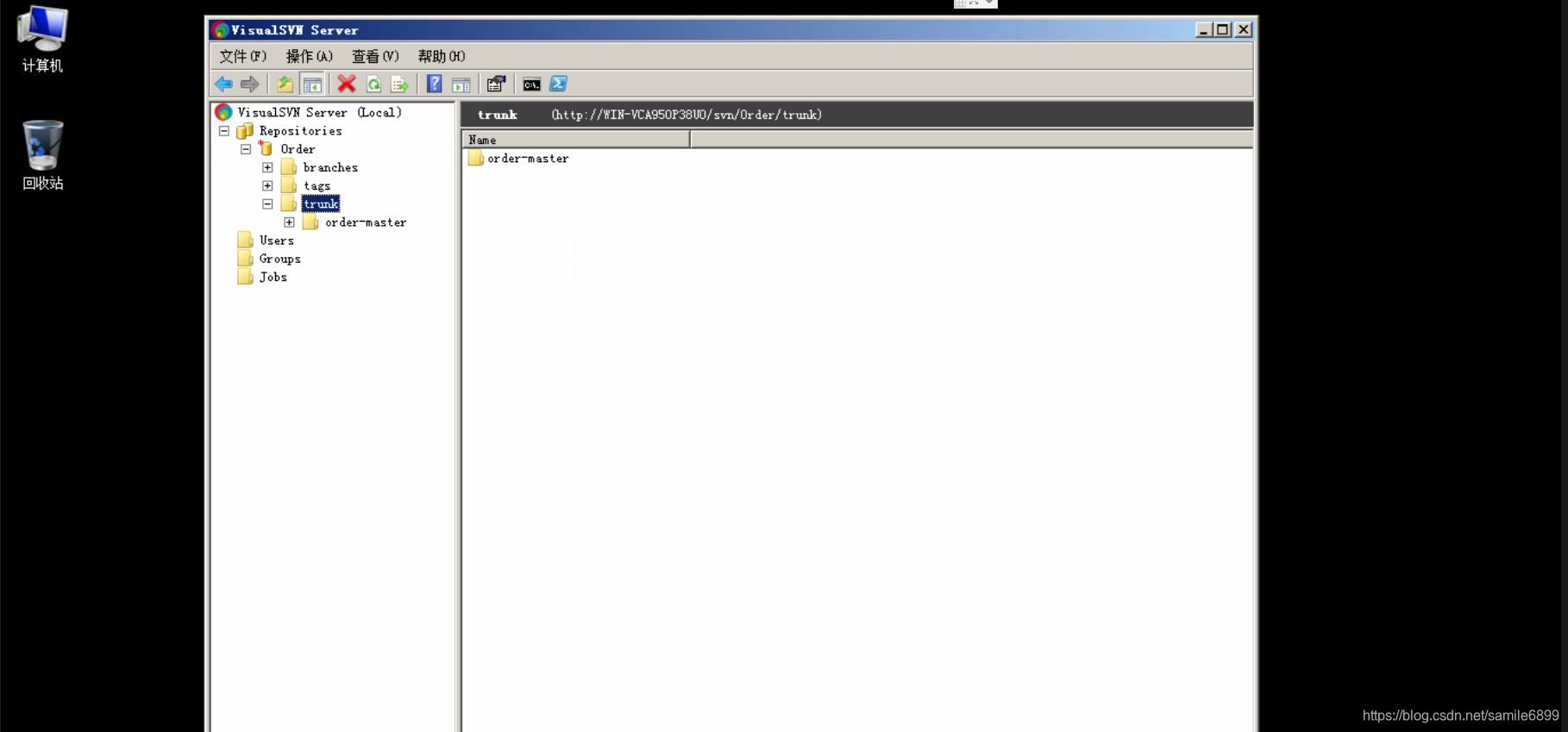This screenshot has width=1568, height=732.
Task: Expand order-master node in the tree
Action: coord(289,222)
